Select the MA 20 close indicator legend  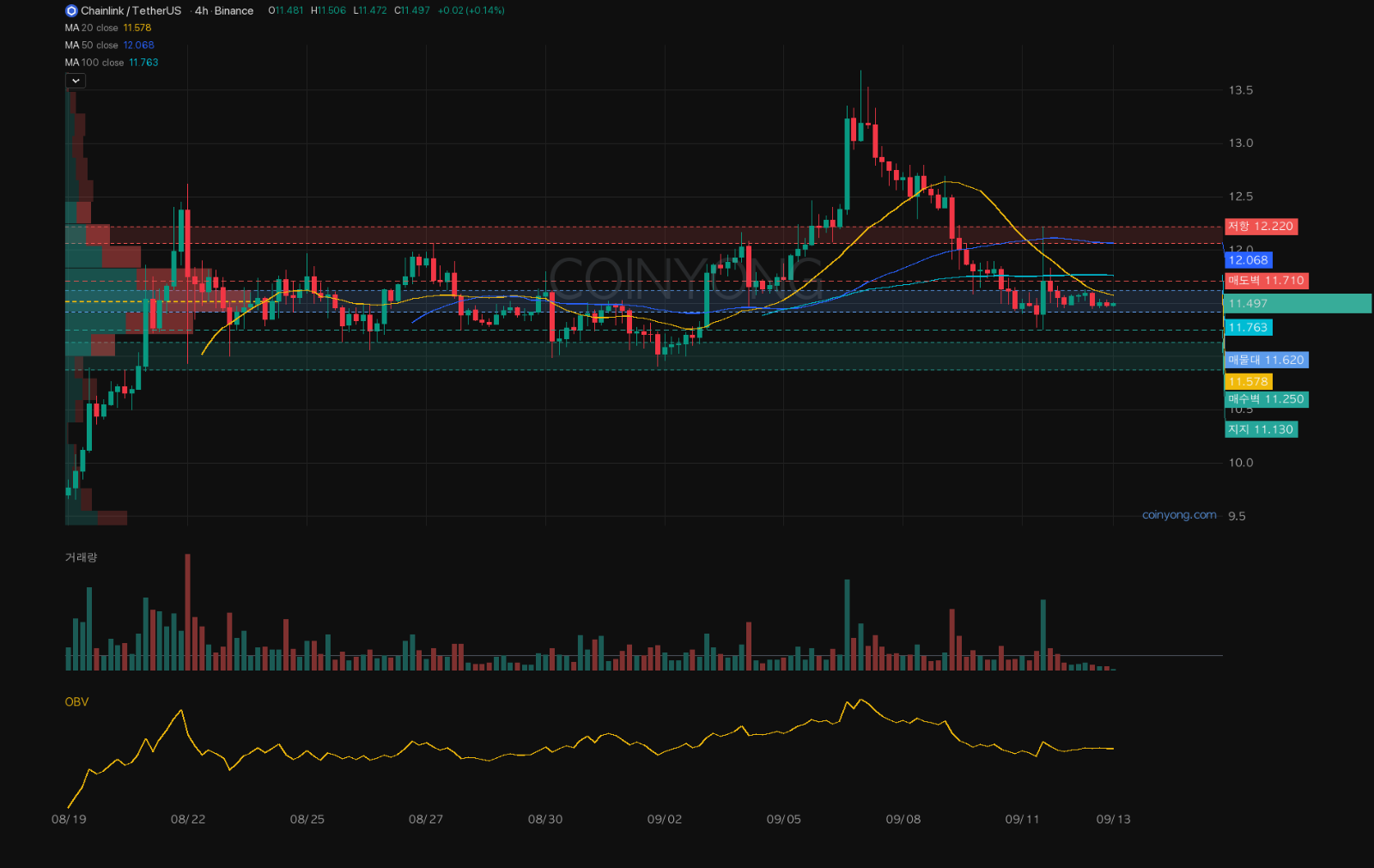(x=108, y=28)
